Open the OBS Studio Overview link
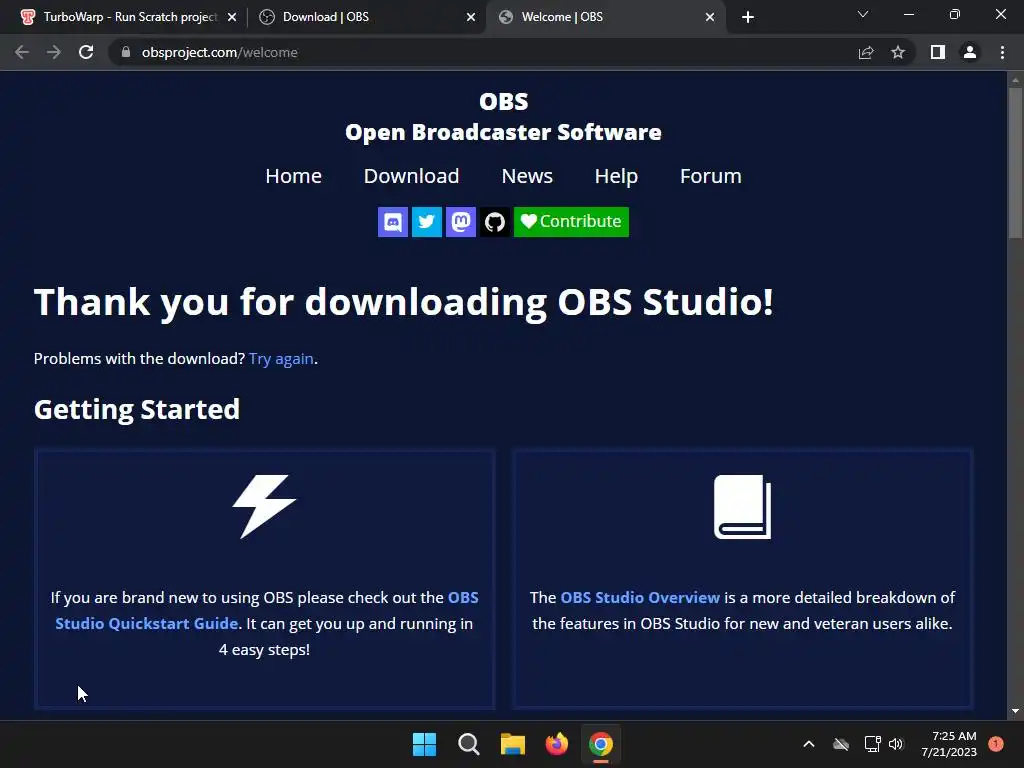This screenshot has width=1024, height=768. click(640, 598)
